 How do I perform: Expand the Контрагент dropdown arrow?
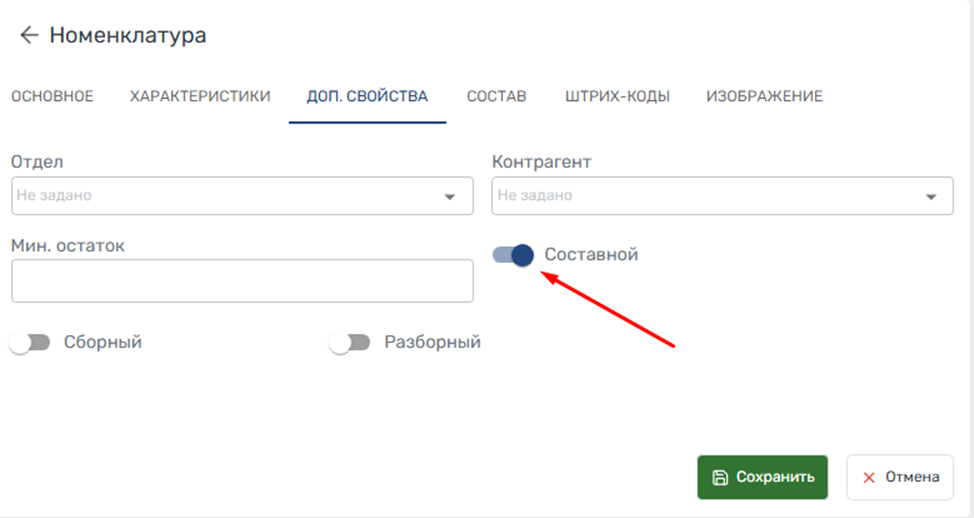[x=930, y=197]
